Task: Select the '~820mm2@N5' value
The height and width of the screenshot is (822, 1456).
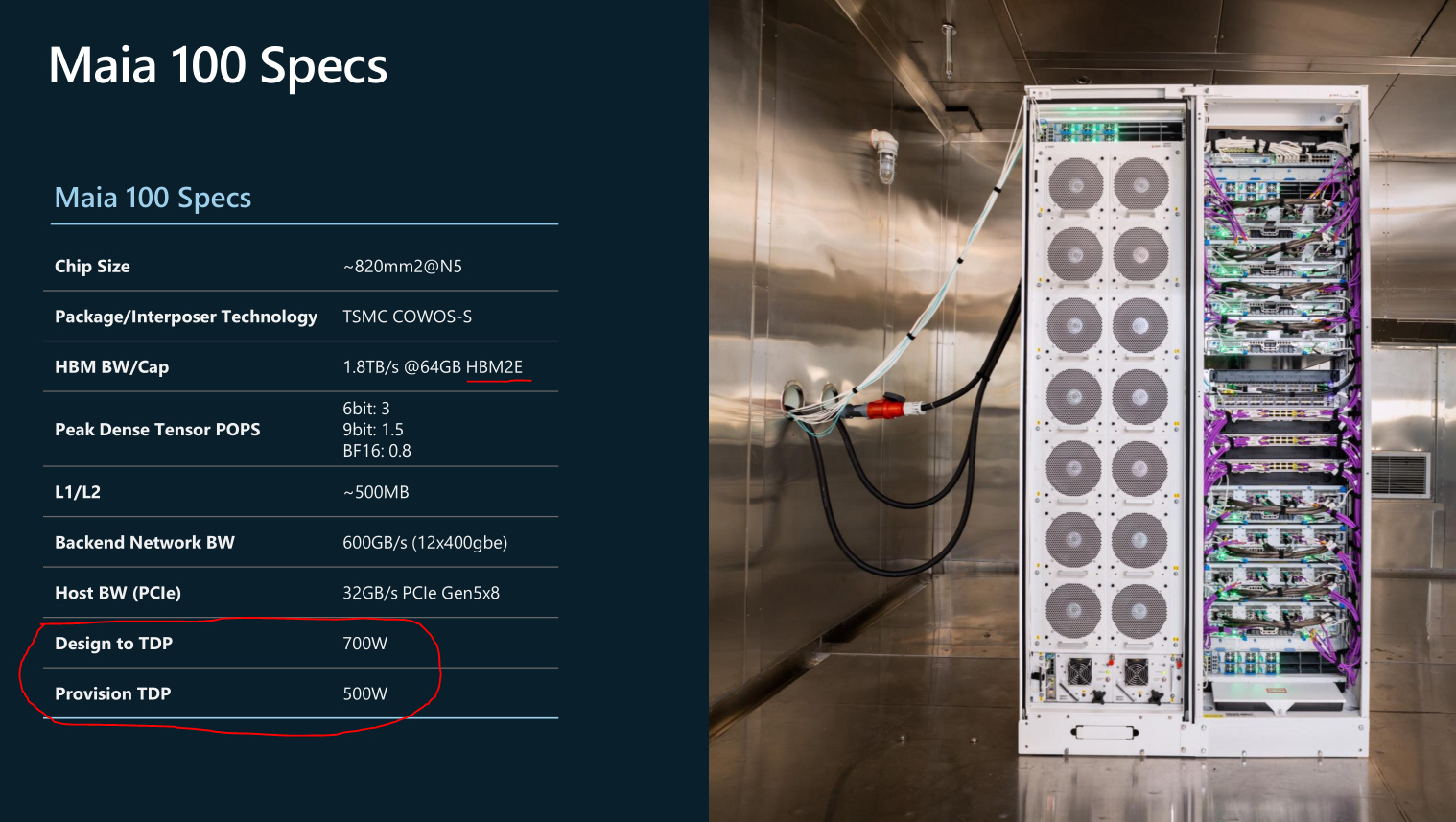Action: pyautogui.click(x=403, y=267)
